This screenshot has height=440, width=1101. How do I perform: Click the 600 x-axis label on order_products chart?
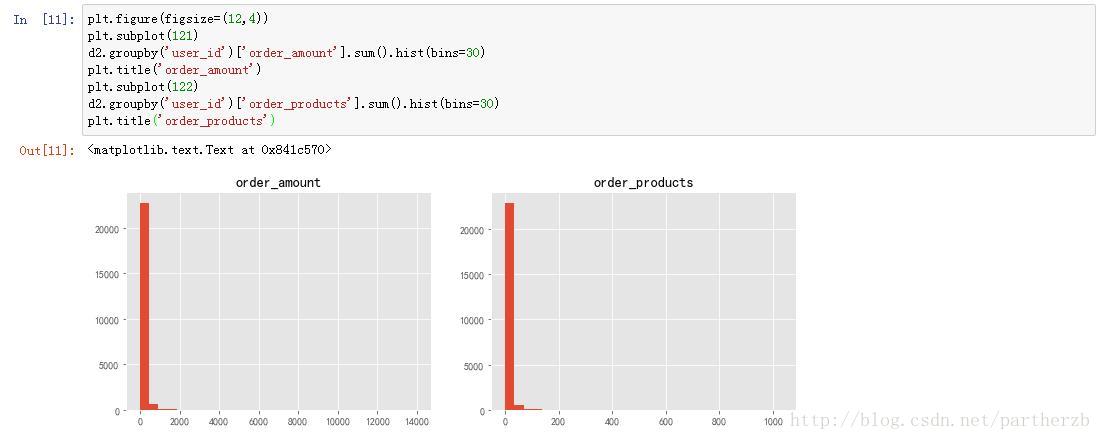[x=665, y=422]
